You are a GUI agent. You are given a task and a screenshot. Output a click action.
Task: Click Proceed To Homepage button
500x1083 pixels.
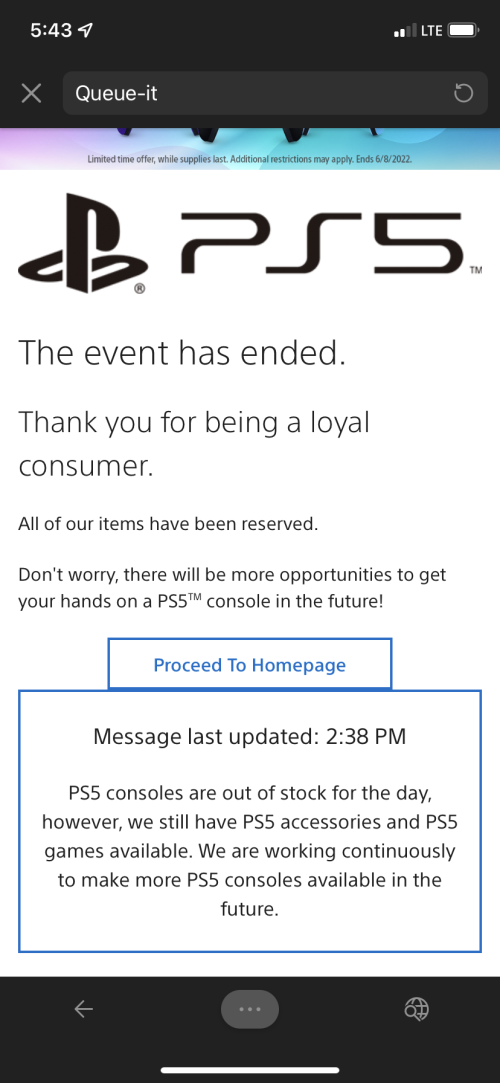(250, 664)
